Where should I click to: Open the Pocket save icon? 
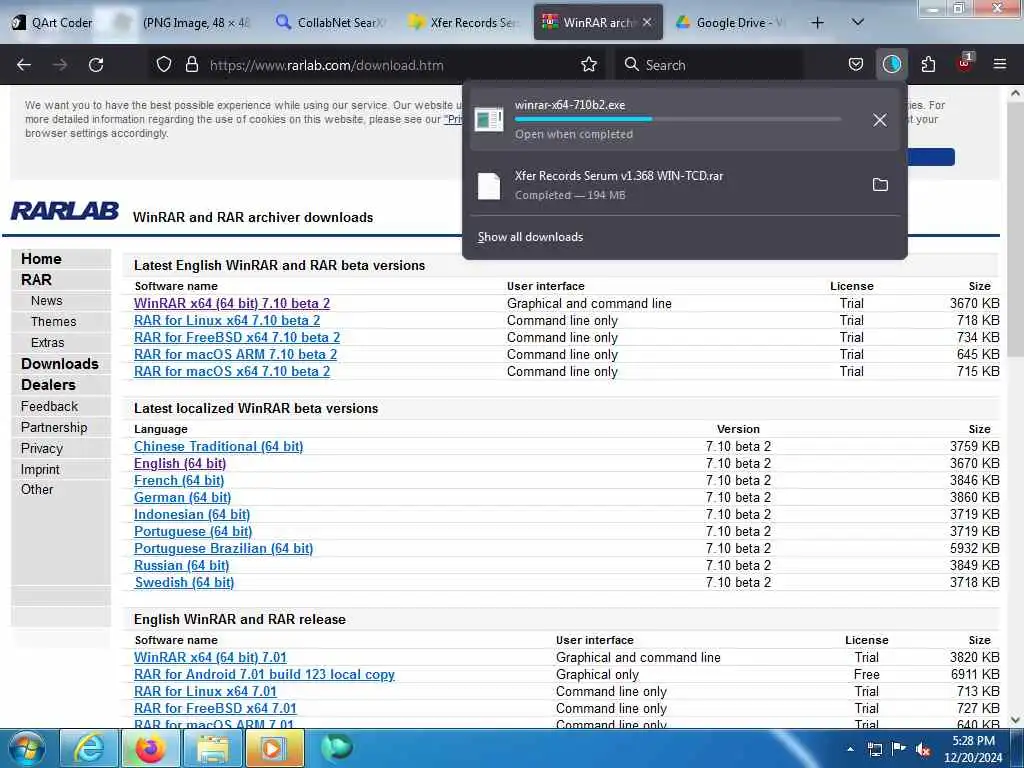pyautogui.click(x=856, y=64)
